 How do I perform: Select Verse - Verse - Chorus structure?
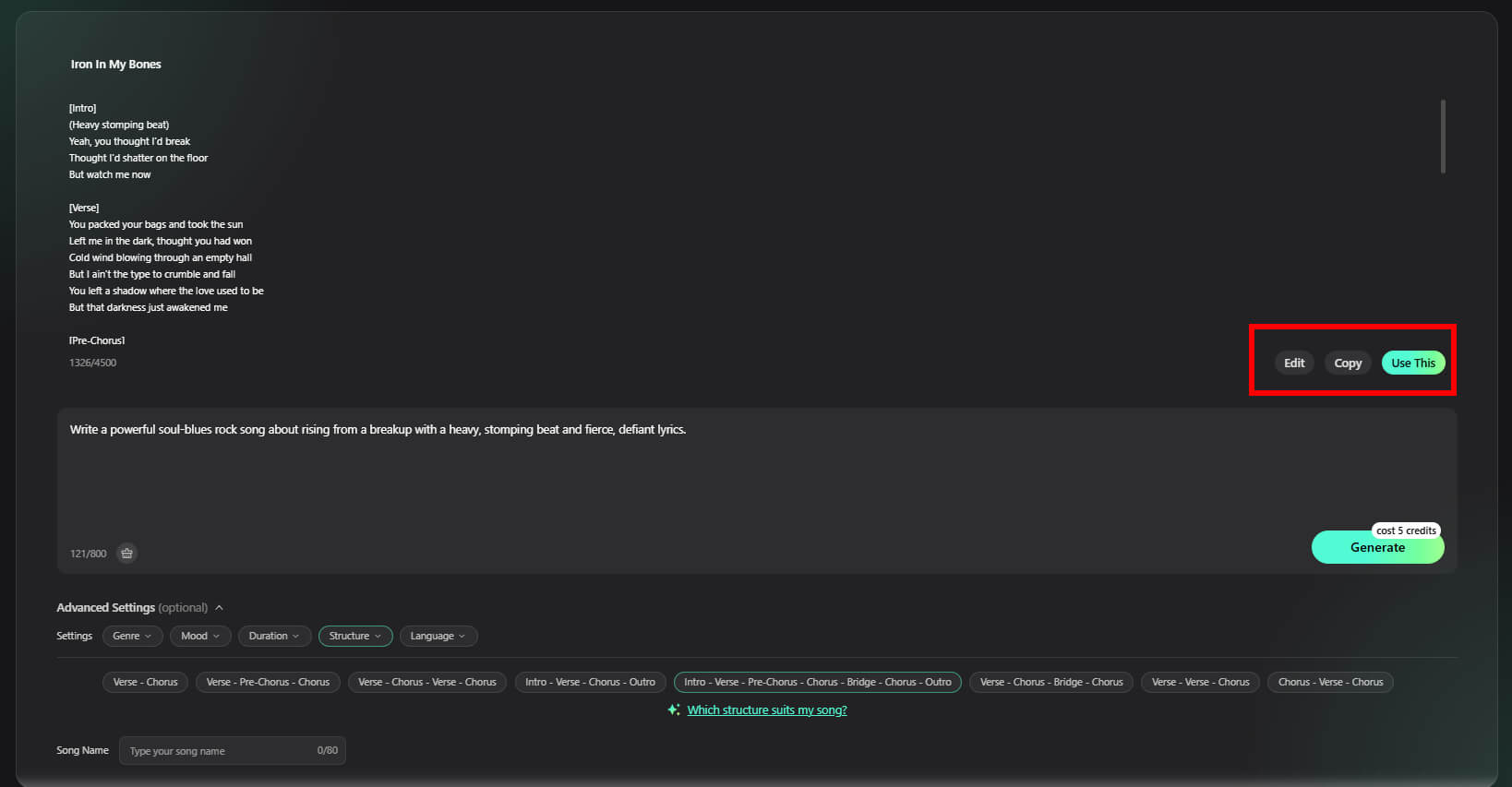(1200, 682)
